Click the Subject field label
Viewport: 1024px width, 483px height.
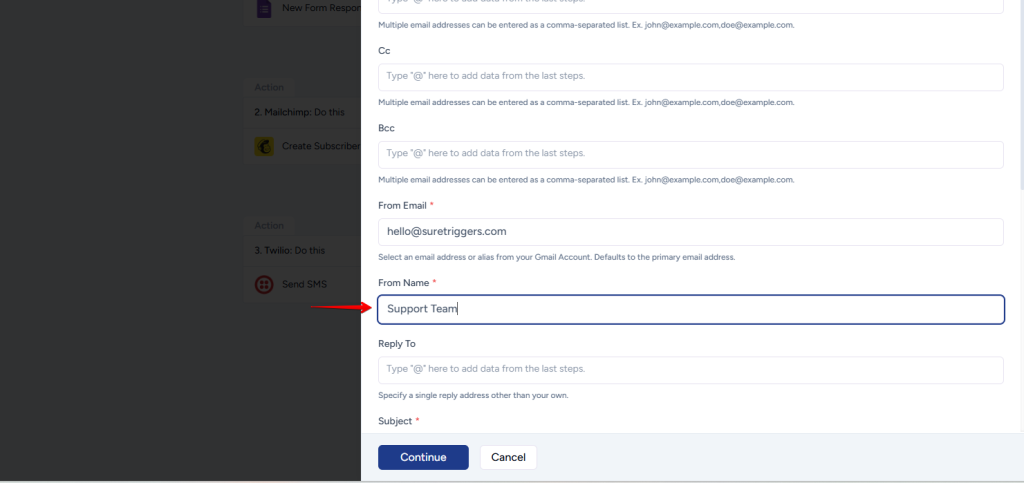click(394, 421)
